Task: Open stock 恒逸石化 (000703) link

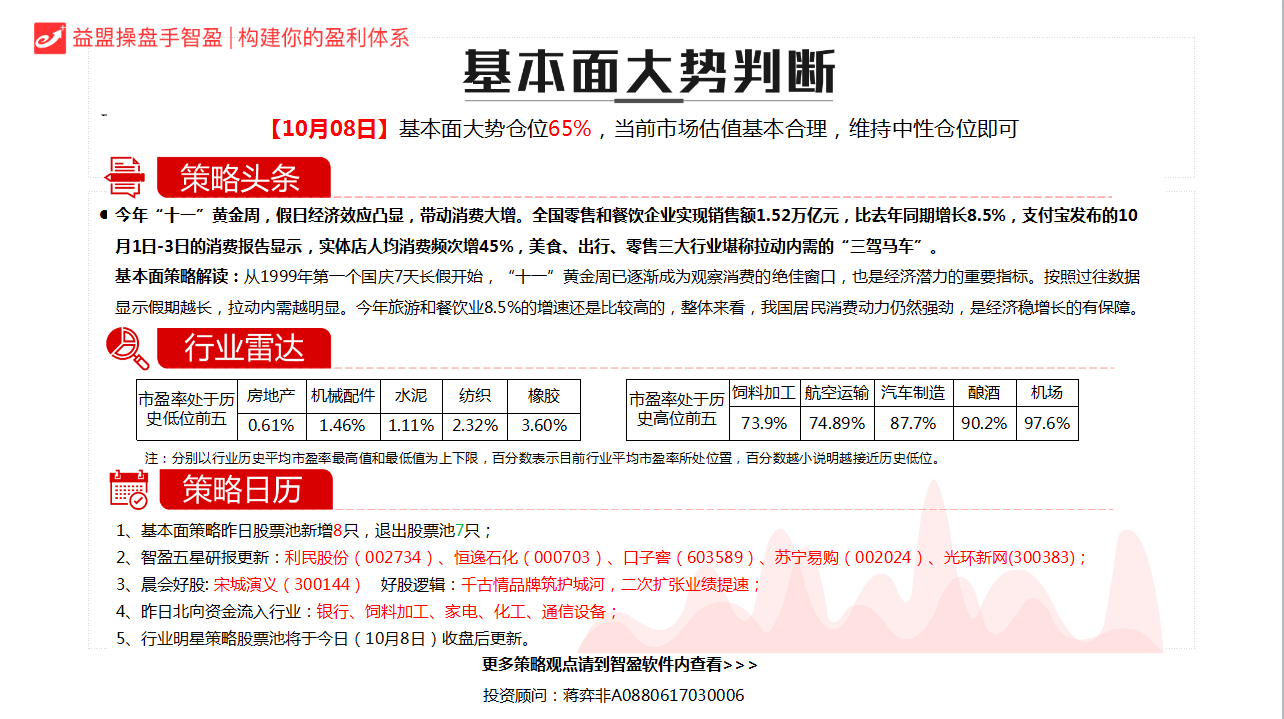Action: [x=529, y=558]
